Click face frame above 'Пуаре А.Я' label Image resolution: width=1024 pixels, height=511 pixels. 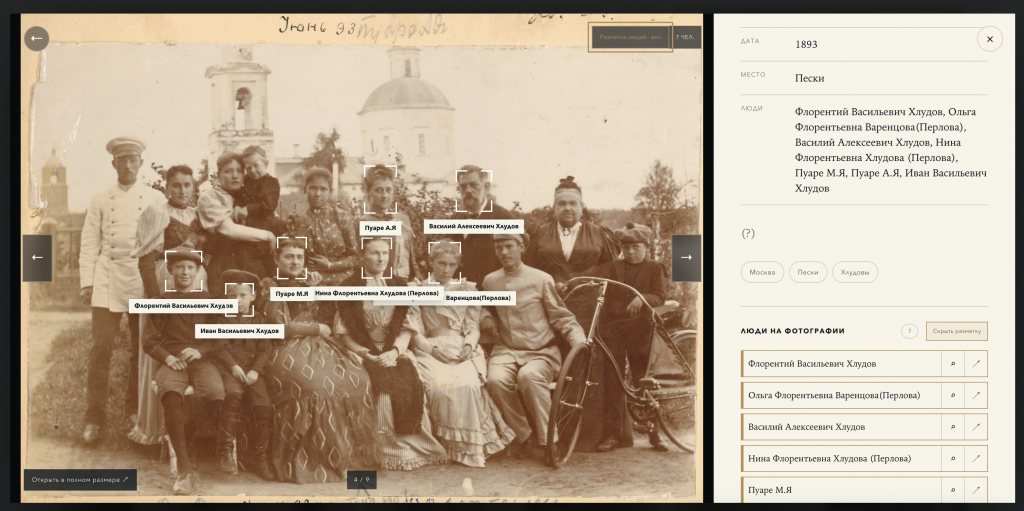(380, 190)
